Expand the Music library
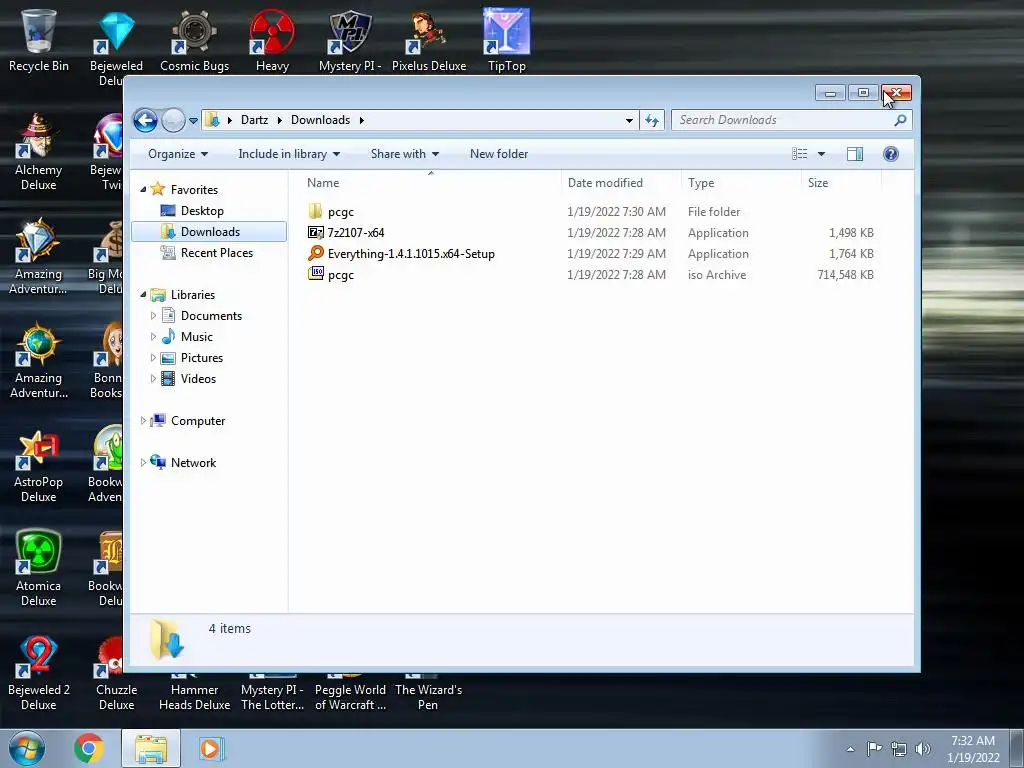The height and width of the screenshot is (768, 1024). pyautogui.click(x=153, y=337)
